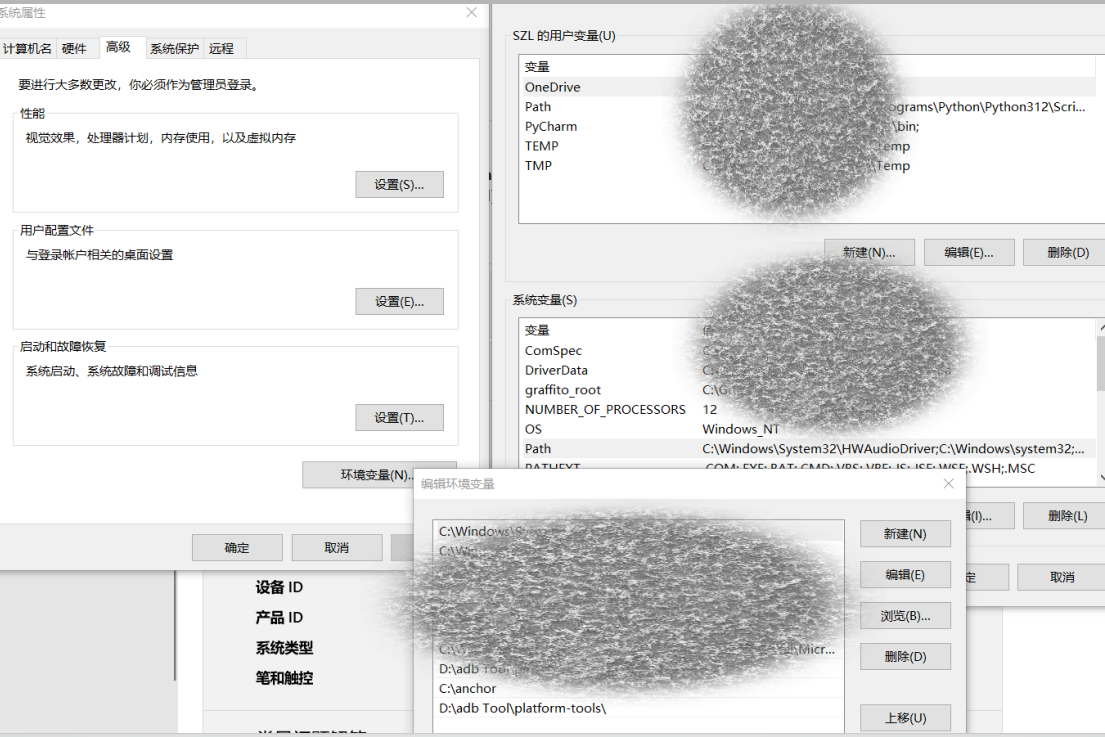Select Path row in system variables

(x=808, y=449)
